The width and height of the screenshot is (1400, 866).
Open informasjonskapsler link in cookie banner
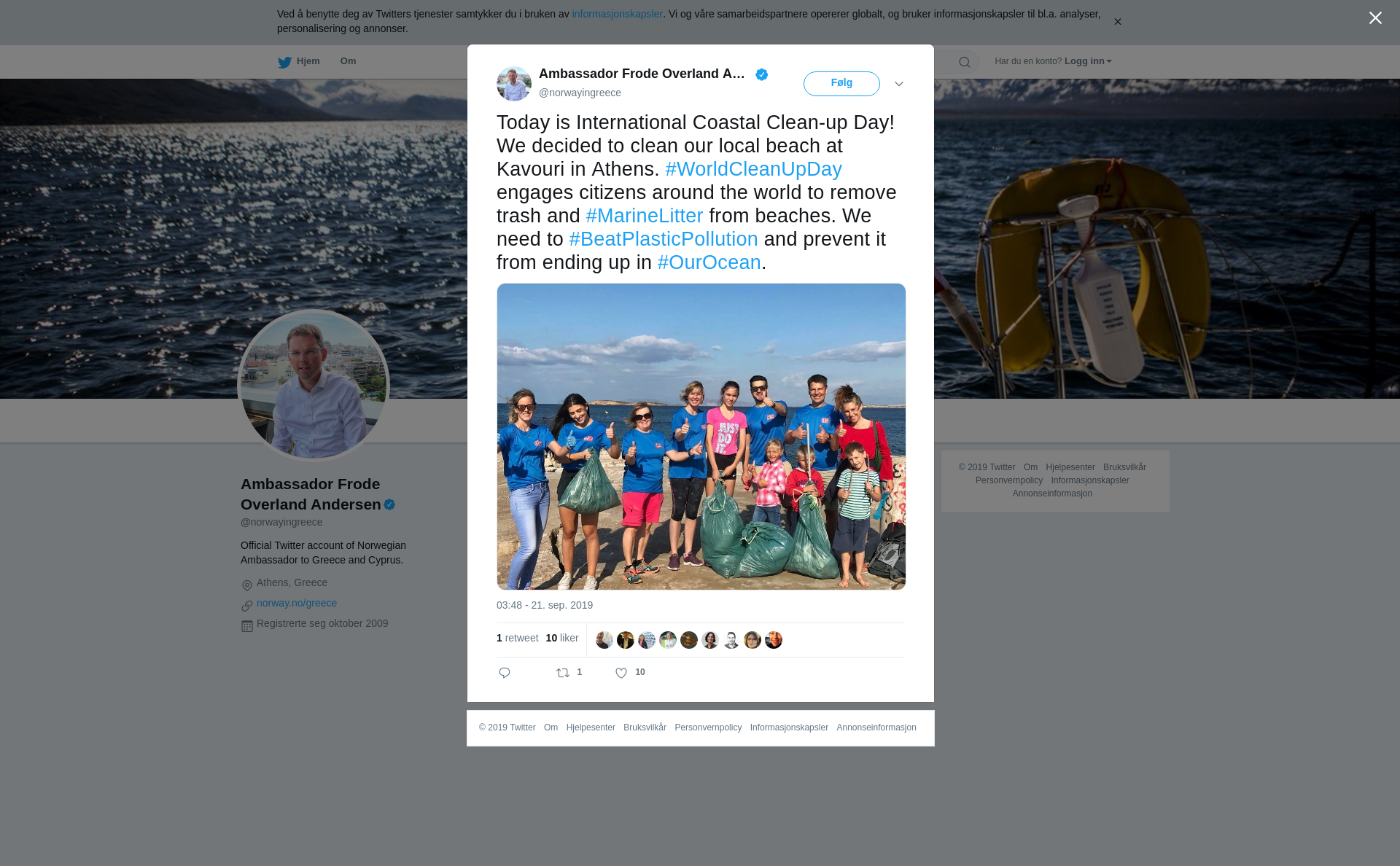click(617, 14)
